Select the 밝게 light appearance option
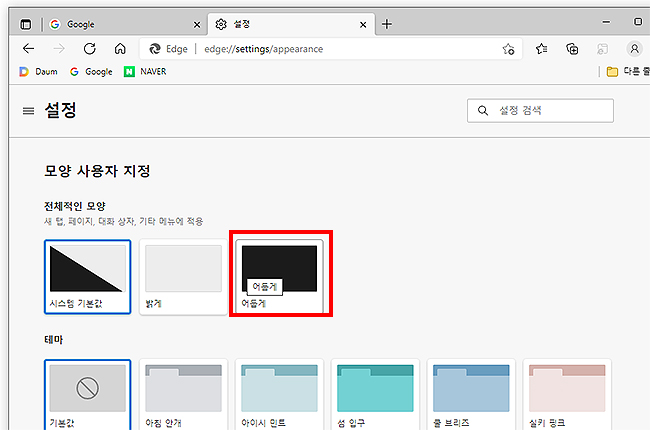 pos(183,277)
